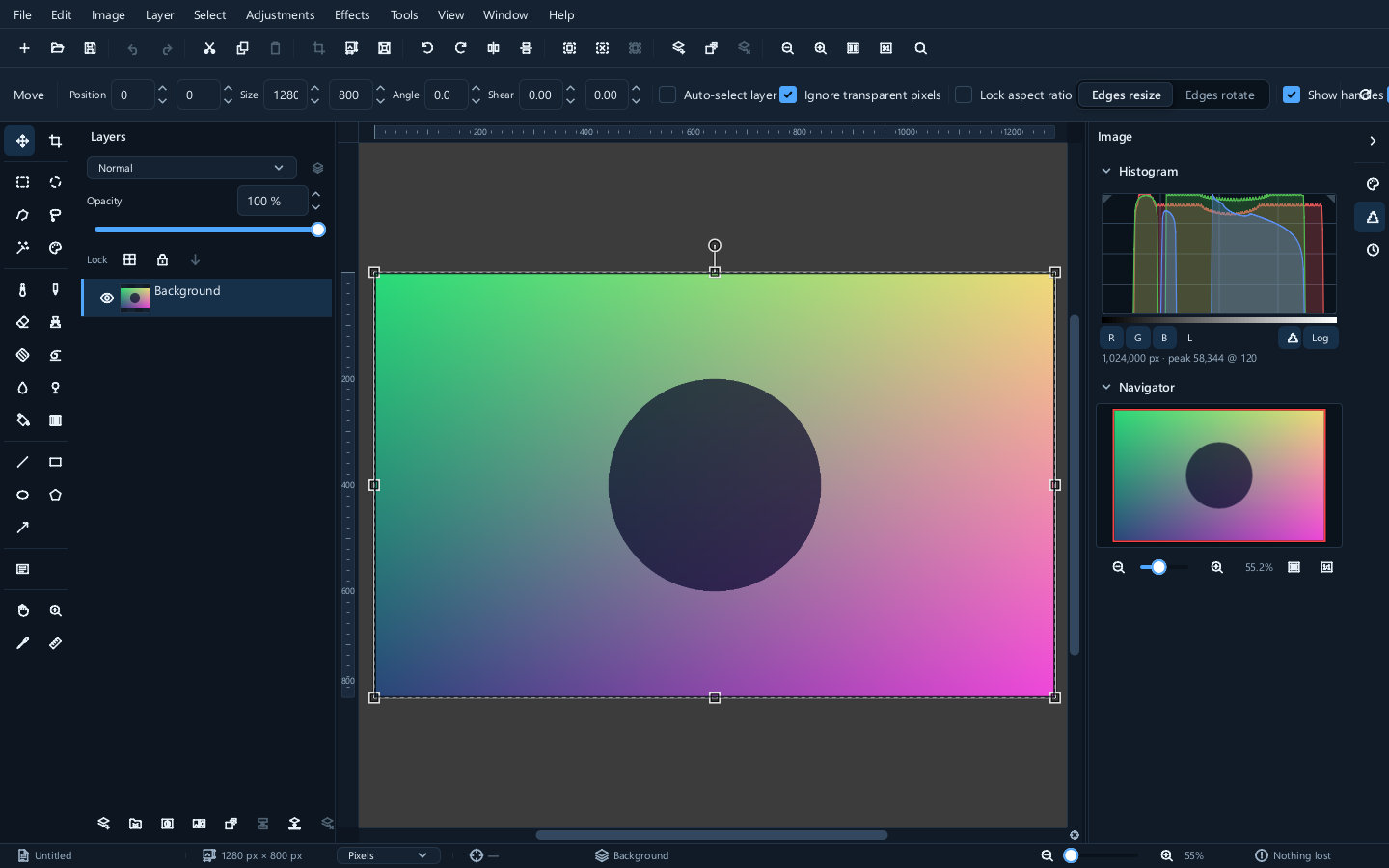Uncheck Ignore transparent pixels

click(x=788, y=95)
